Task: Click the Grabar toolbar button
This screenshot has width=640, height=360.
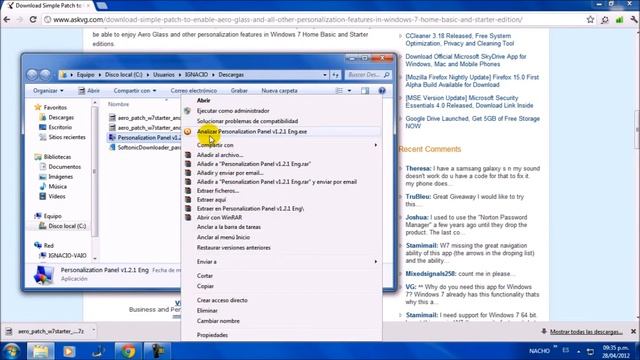Action: coord(239,91)
